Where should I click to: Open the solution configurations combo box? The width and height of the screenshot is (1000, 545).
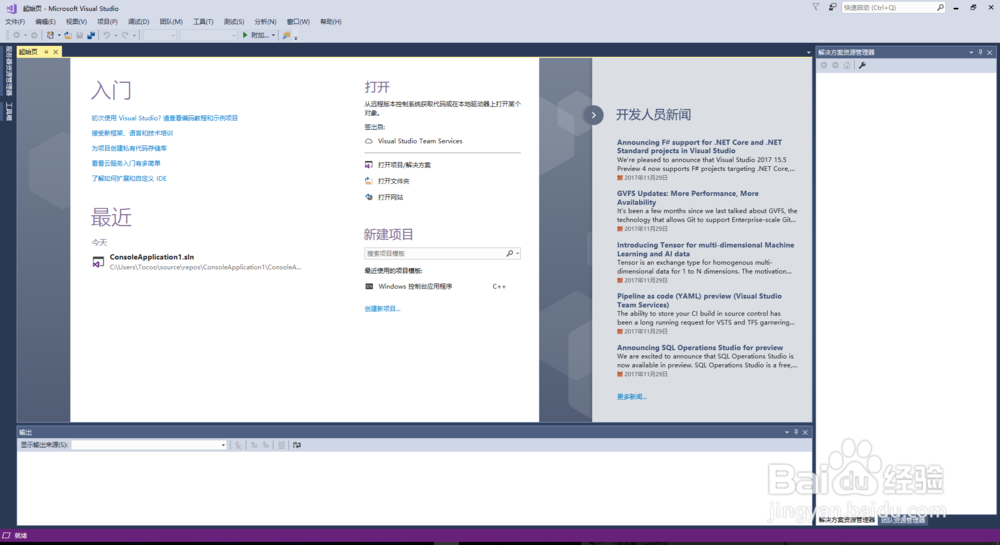pyautogui.click(x=159, y=35)
